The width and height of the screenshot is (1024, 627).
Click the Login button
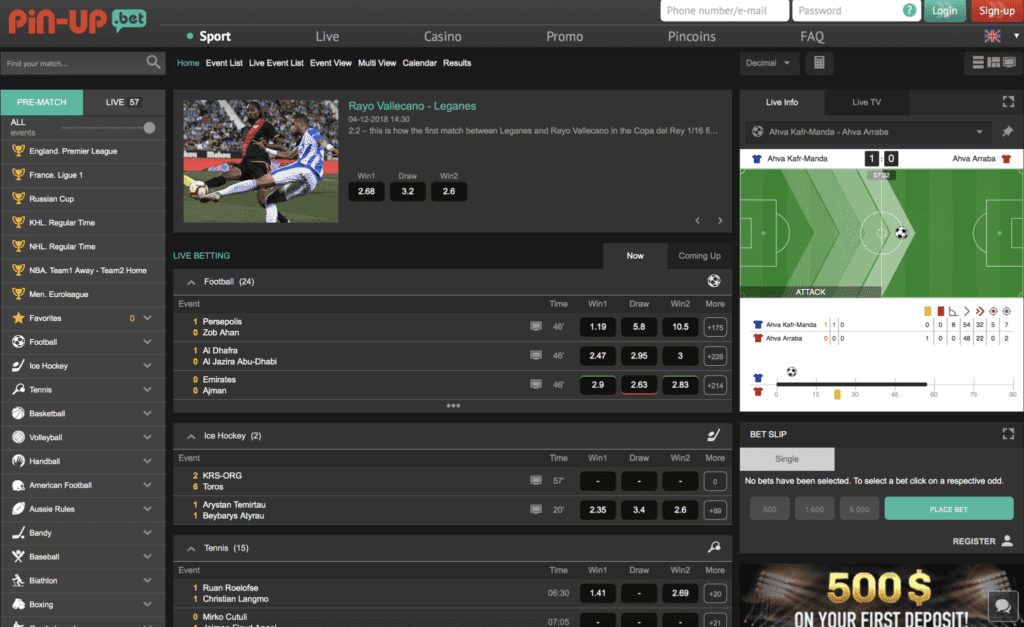(944, 10)
